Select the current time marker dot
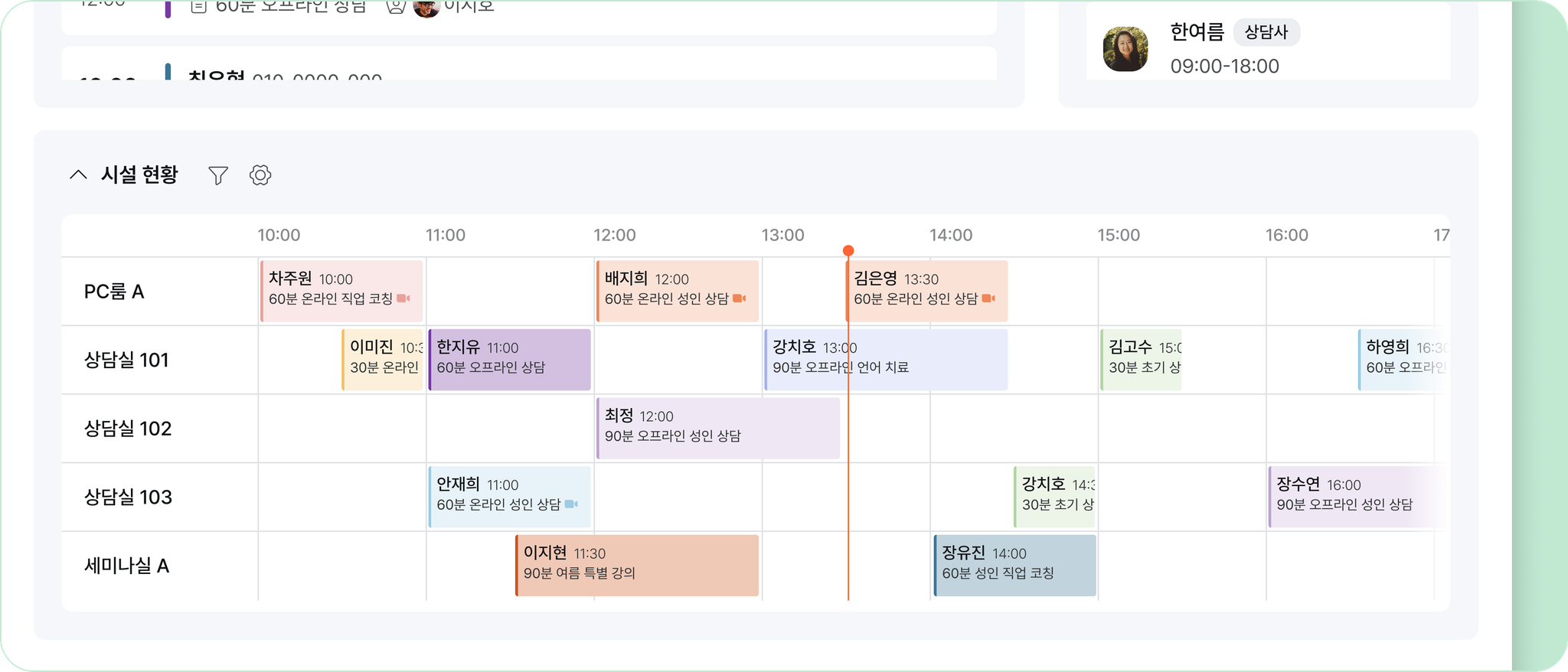The image size is (1568, 672). (x=848, y=251)
